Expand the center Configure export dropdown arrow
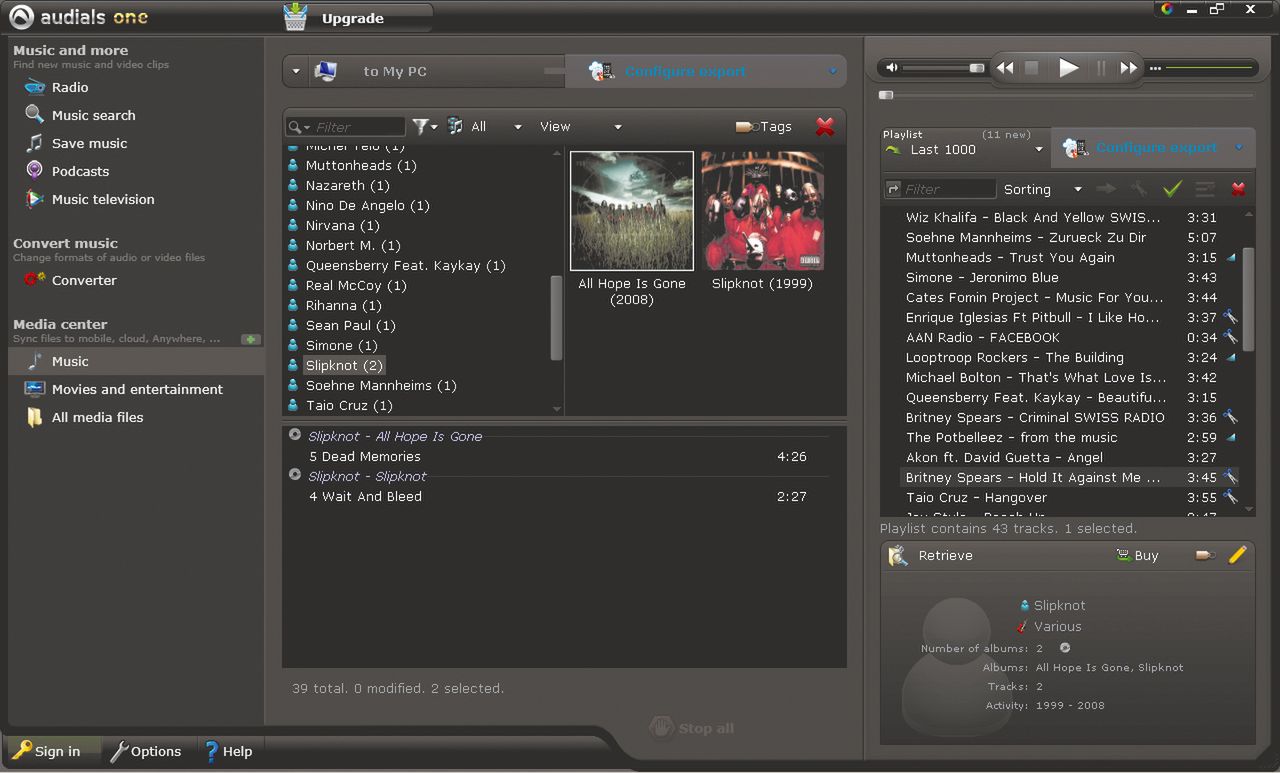This screenshot has width=1280, height=773. point(832,71)
